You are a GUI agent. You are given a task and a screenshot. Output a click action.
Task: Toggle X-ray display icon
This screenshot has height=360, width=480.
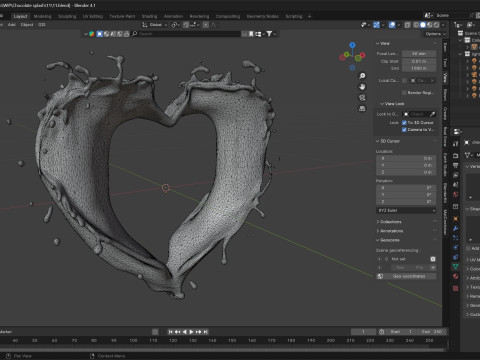407,25
